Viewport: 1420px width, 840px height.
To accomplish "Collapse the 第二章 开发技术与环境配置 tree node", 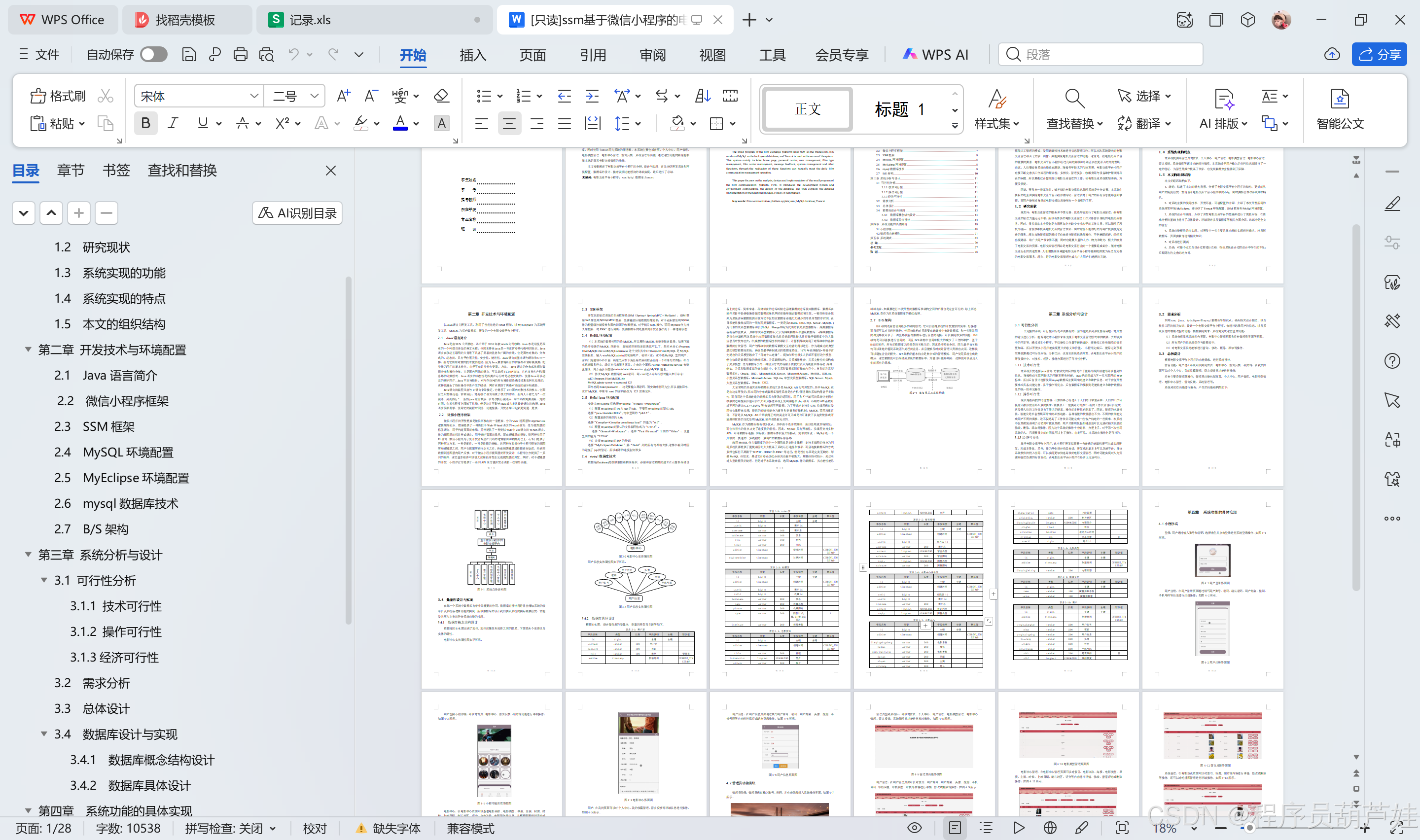I will click(x=28, y=349).
